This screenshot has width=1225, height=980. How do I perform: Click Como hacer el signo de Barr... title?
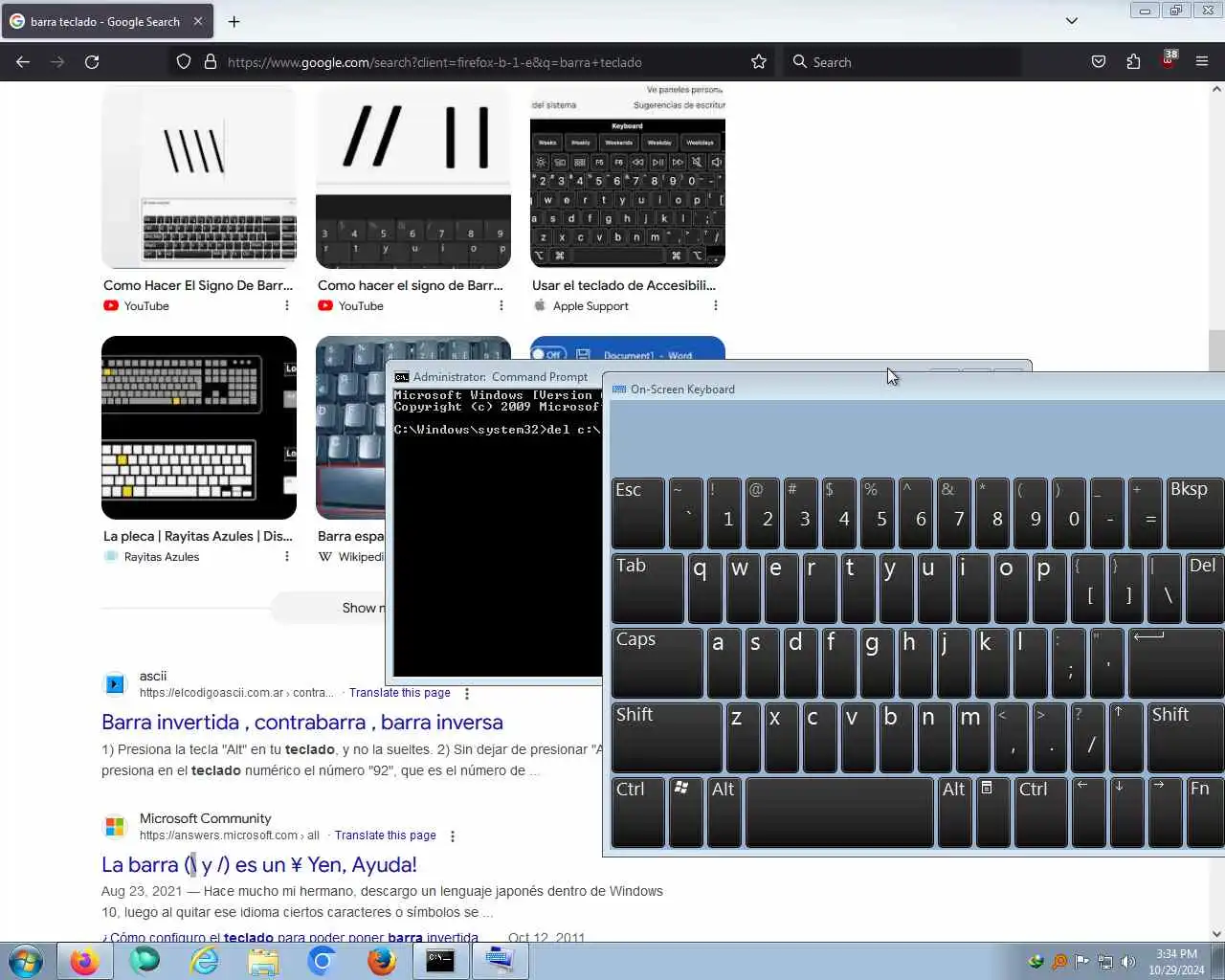click(411, 285)
